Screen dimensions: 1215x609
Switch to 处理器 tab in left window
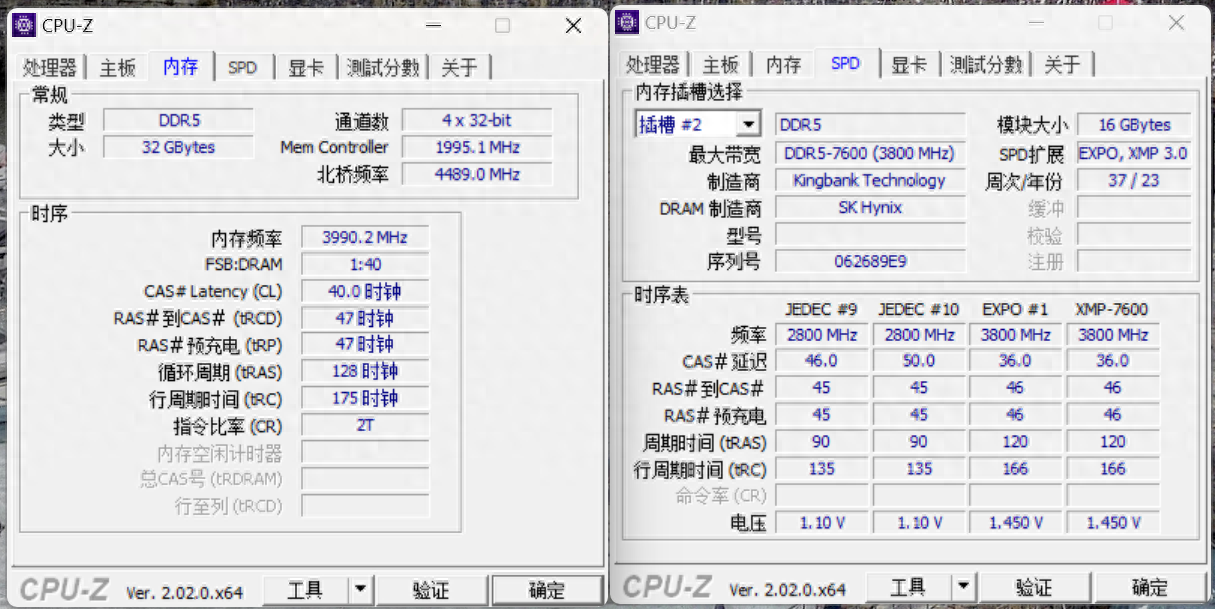[x=50, y=68]
